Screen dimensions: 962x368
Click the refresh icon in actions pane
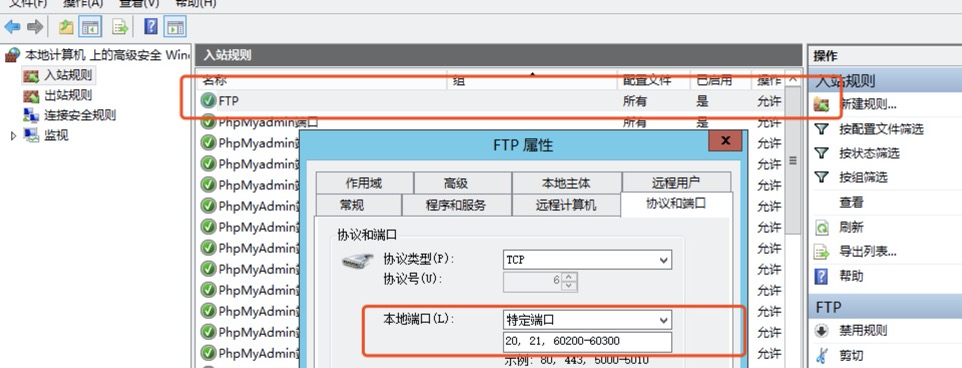click(822, 228)
